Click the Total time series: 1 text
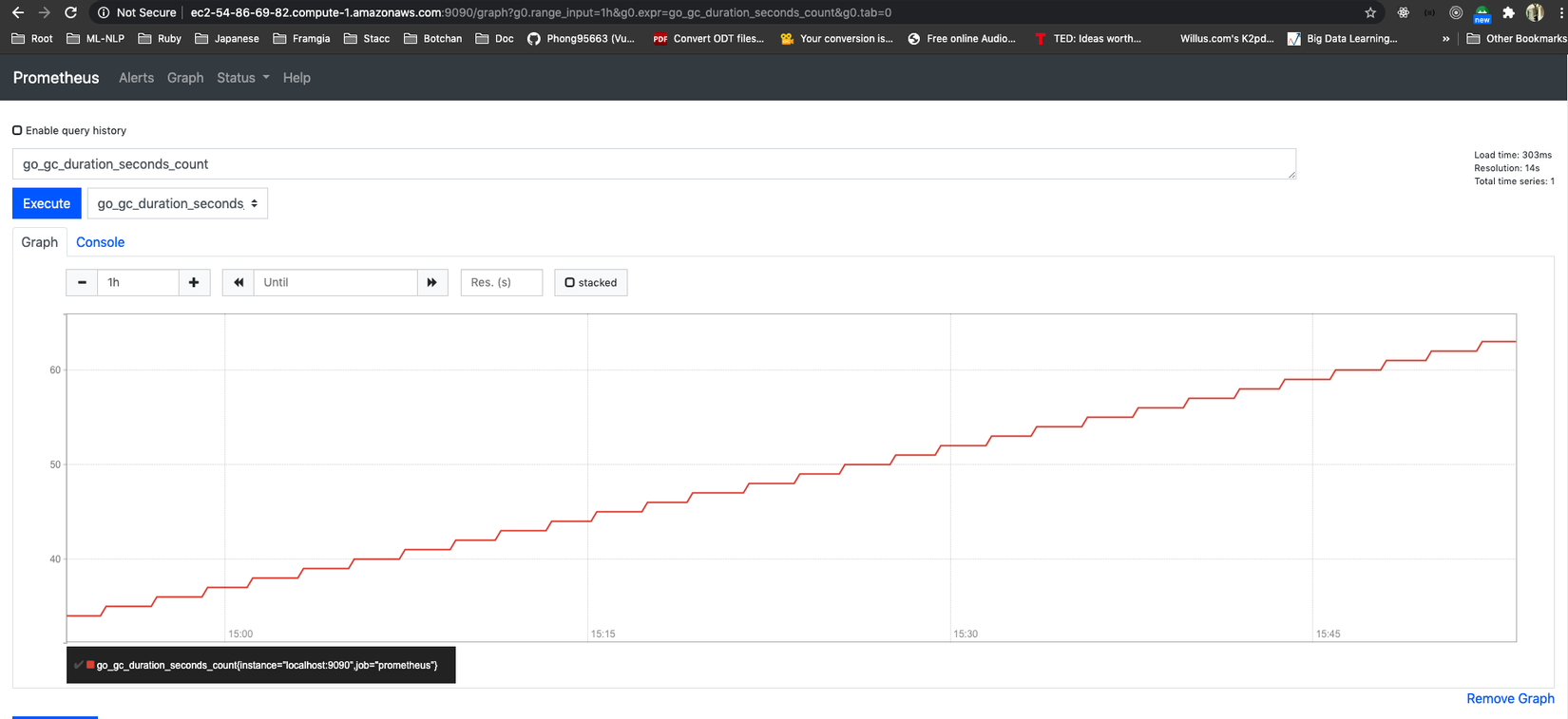Screen dimensions: 1568x719 [1514, 181]
